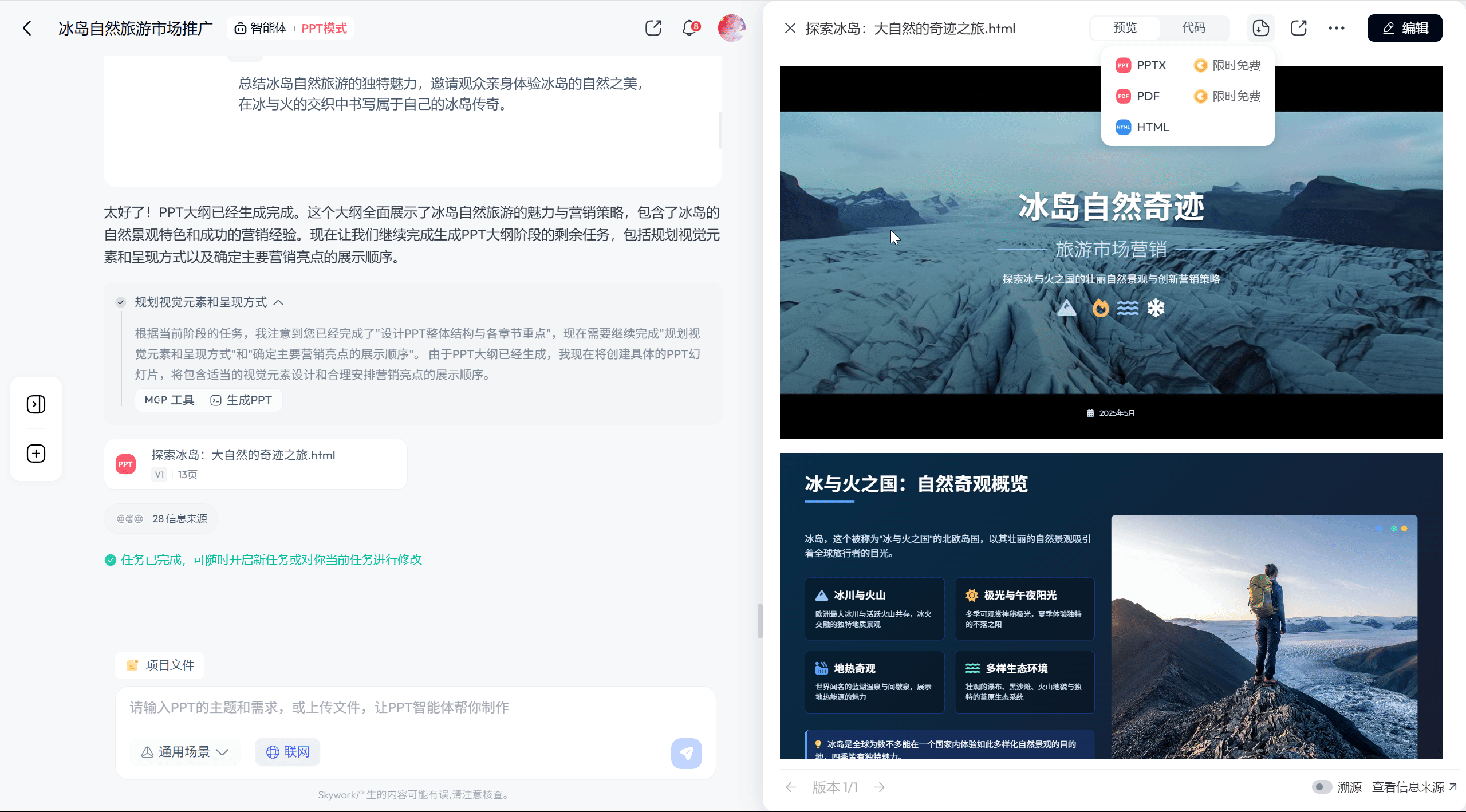Select HTML from the export format menu
The image size is (1466, 812).
click(1153, 127)
